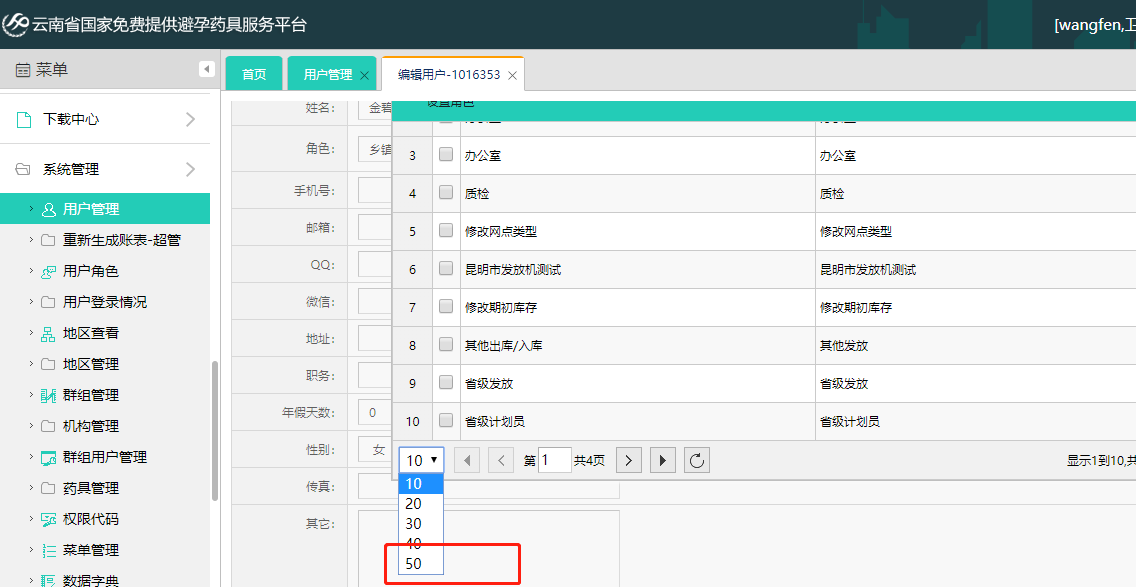Viewport: 1136px width, 587px height.
Task: Check the 办公室 role checkbox
Action: (x=446, y=154)
